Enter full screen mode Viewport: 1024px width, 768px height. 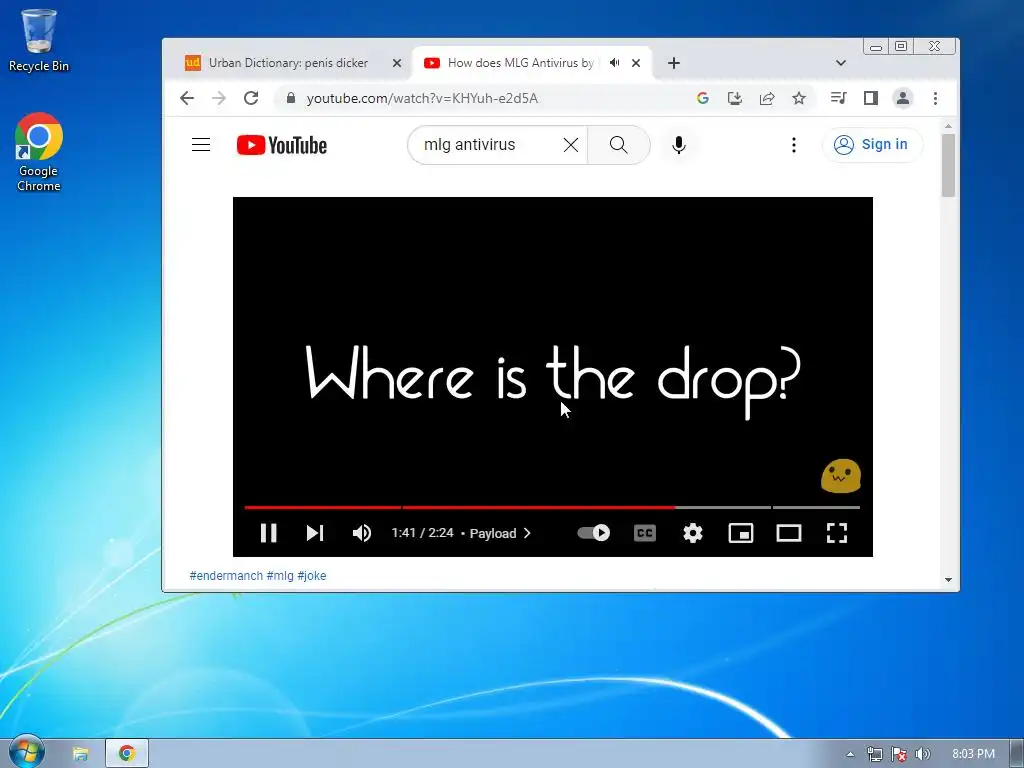tap(837, 533)
